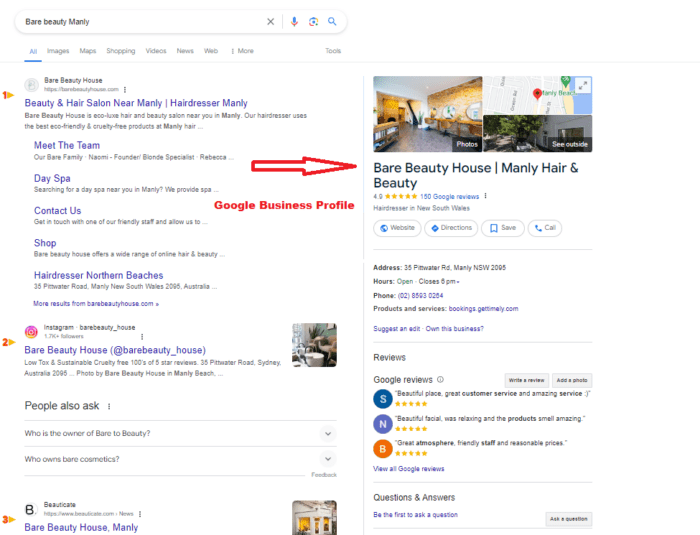Open the salon interior Photos thumbnail
This screenshot has height=535, width=700.
(428, 114)
